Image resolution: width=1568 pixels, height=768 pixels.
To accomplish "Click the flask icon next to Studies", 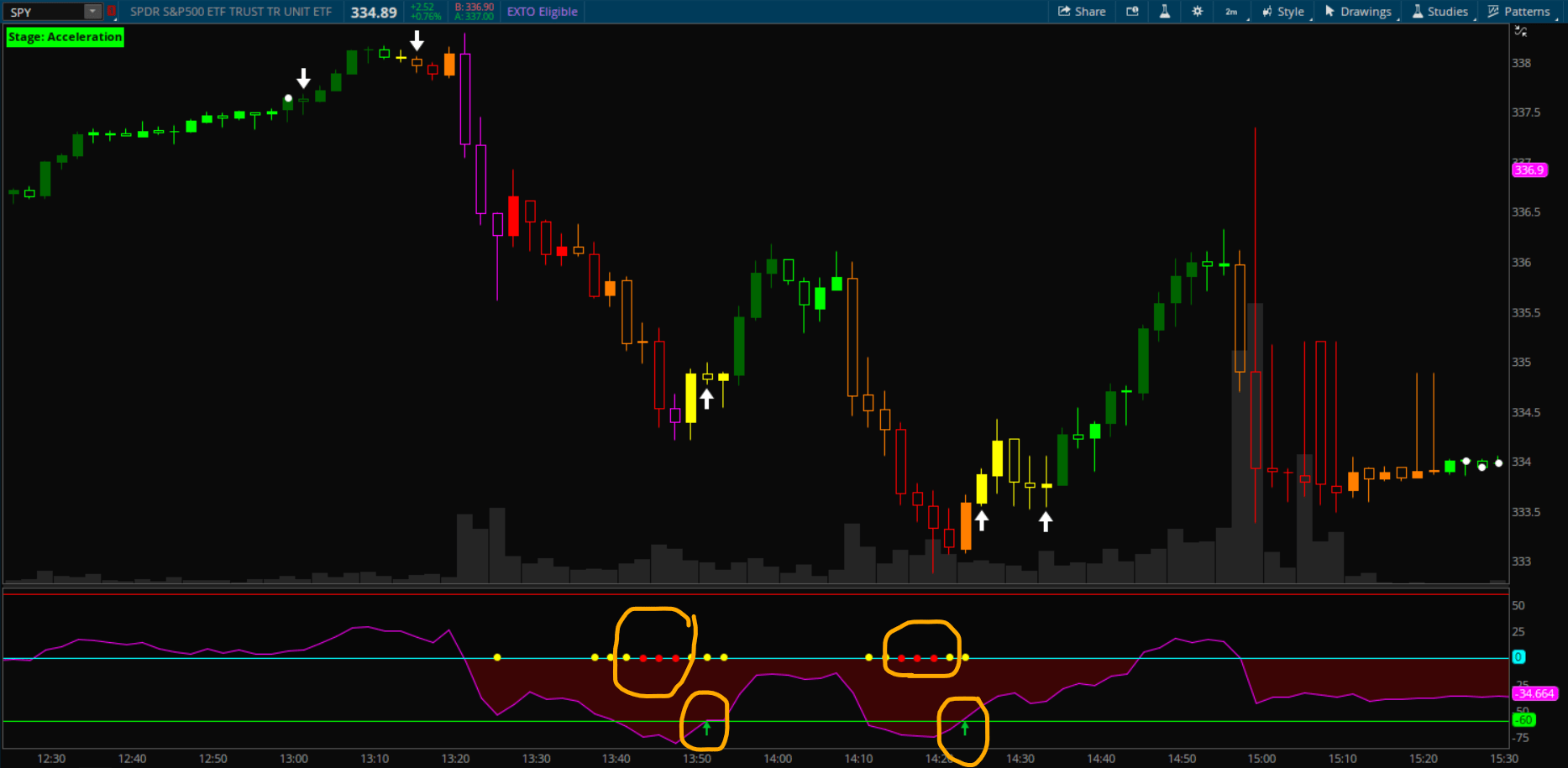I will click(1417, 12).
